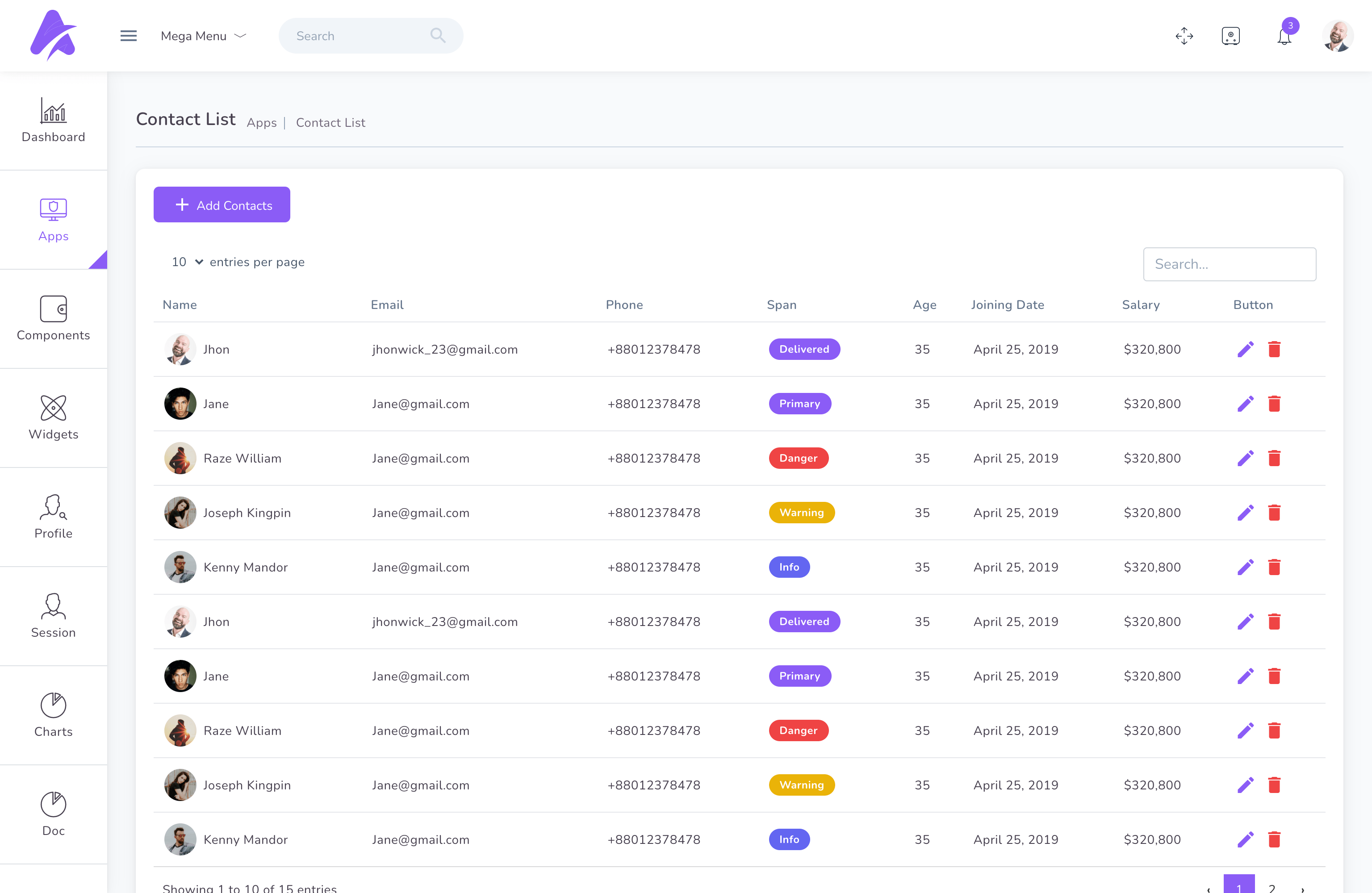The image size is (1372, 893).
Task: Go to Widgets in sidebar
Action: click(53, 417)
